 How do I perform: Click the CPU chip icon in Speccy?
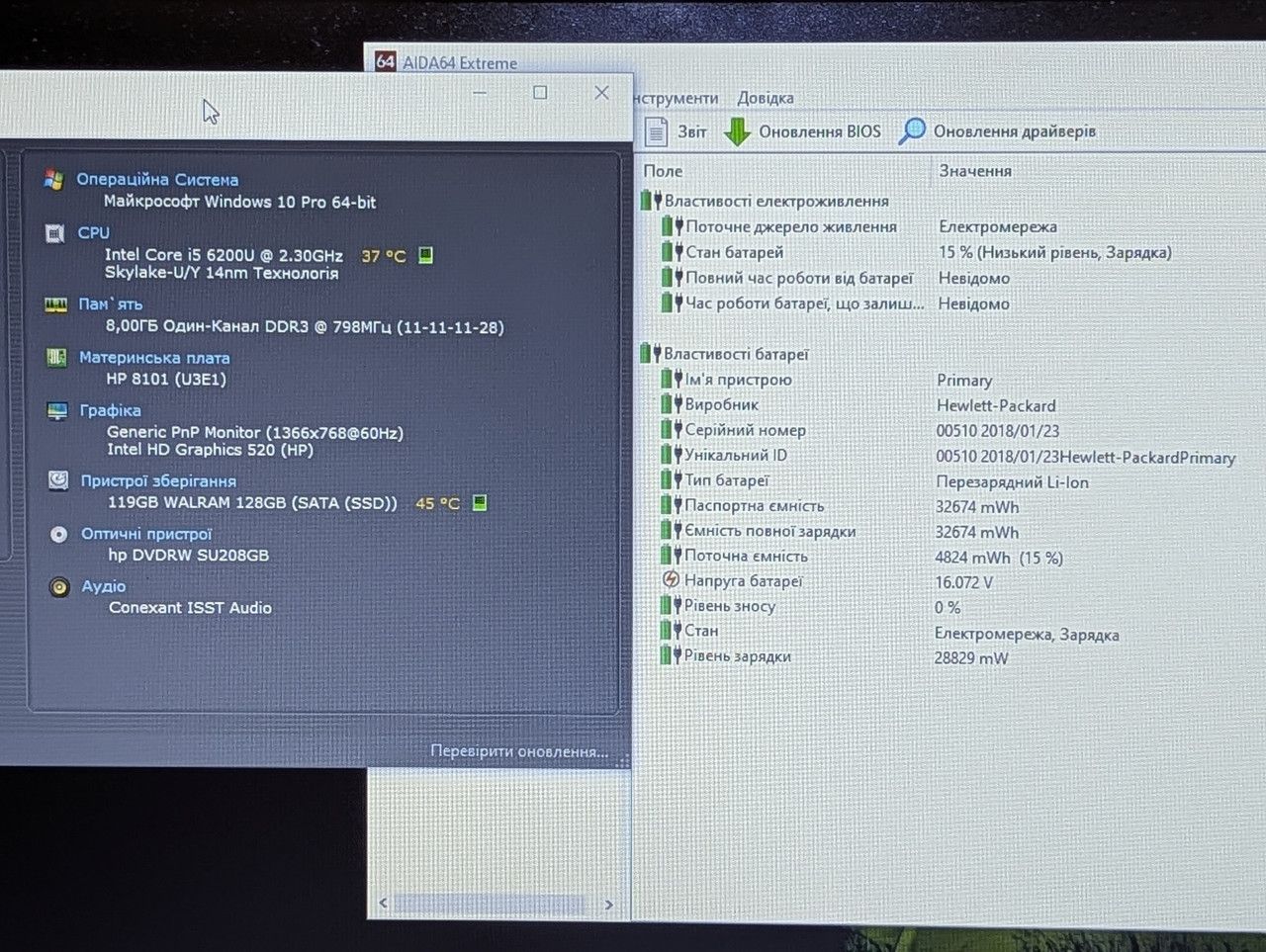pos(55,233)
